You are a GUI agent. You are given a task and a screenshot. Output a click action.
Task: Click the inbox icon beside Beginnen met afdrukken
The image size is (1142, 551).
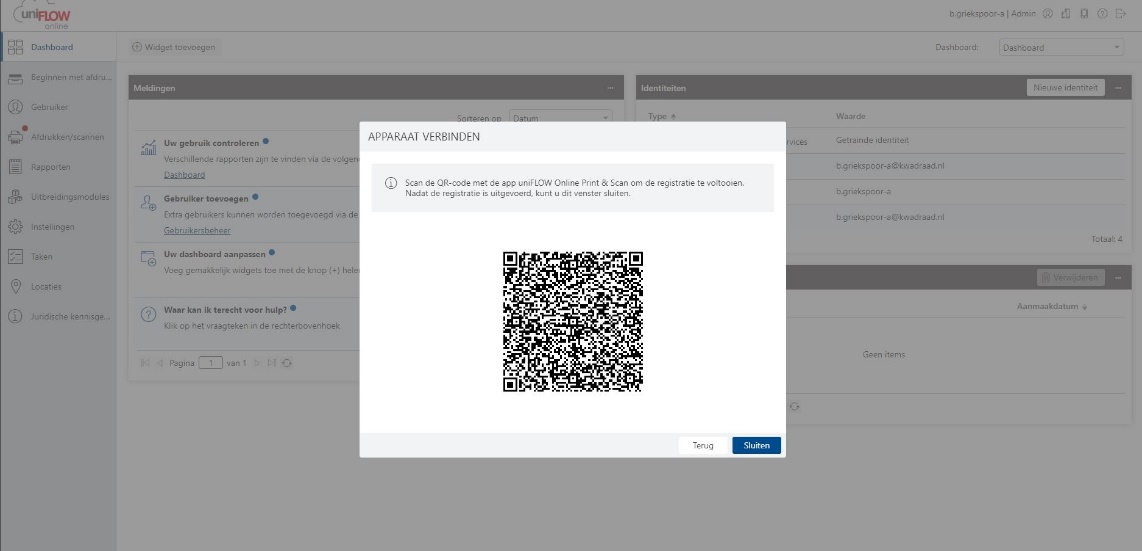point(15,77)
